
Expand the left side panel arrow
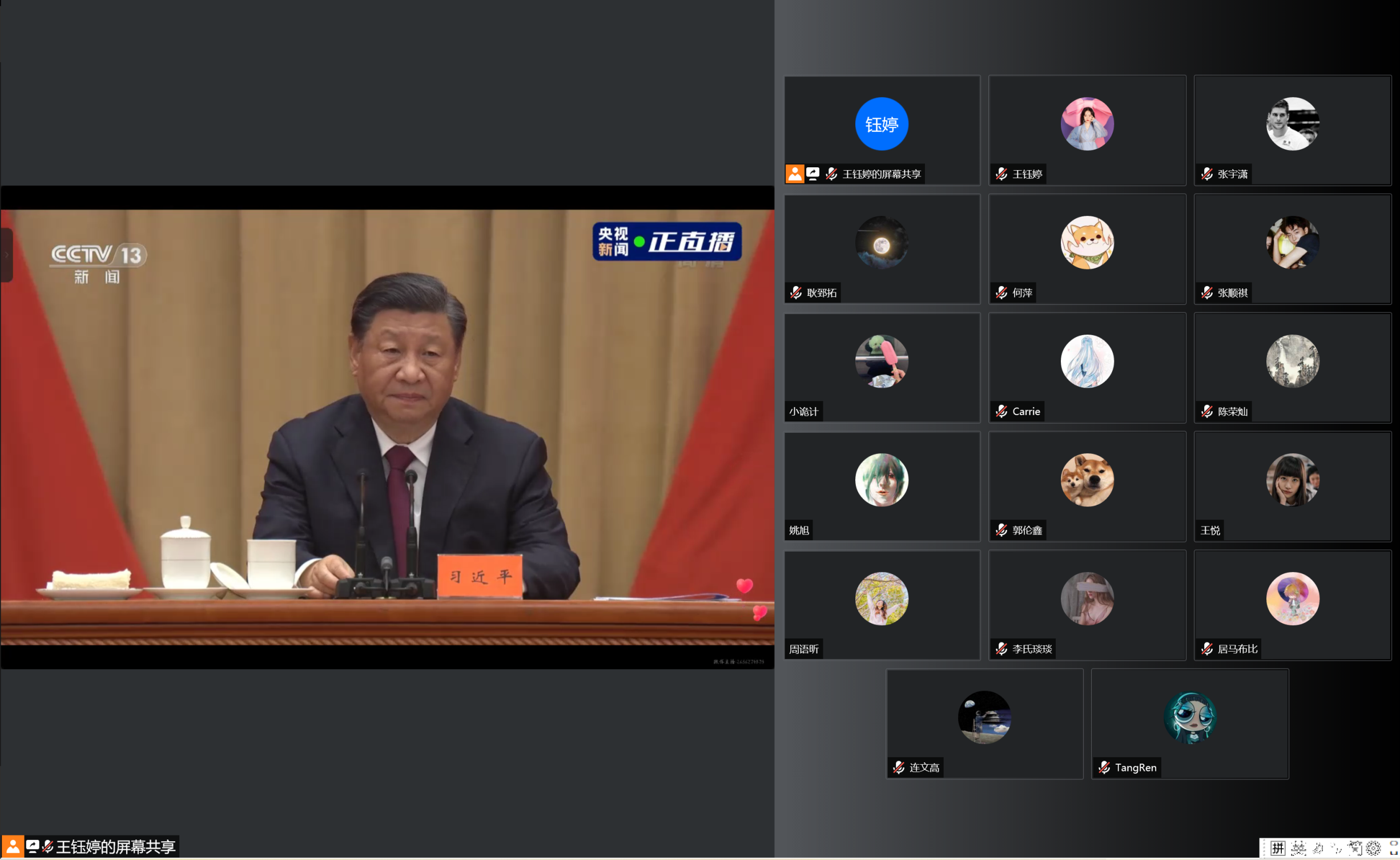(x=6, y=255)
